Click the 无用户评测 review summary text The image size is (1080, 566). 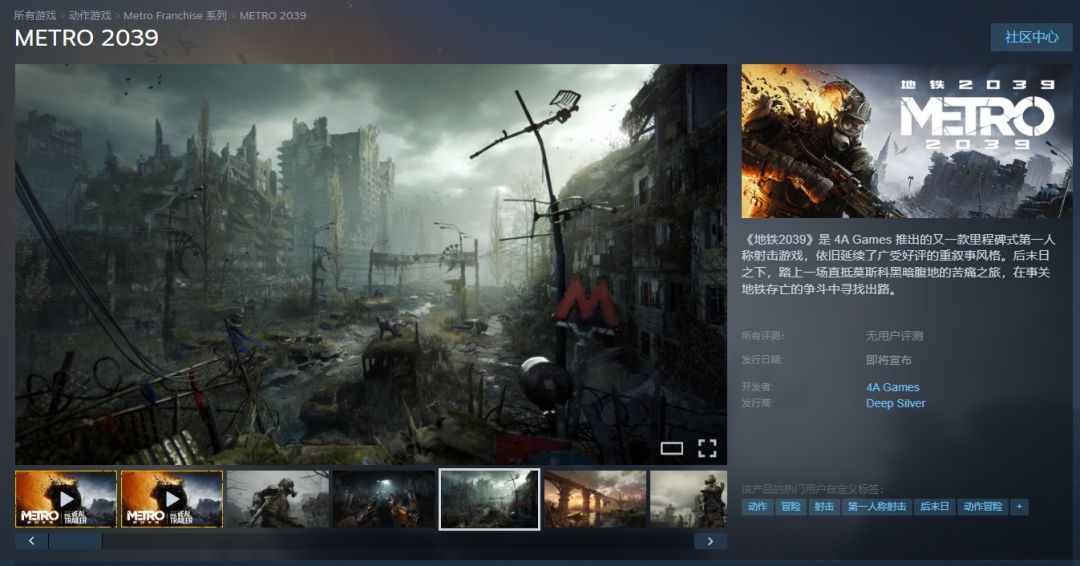[x=894, y=336]
